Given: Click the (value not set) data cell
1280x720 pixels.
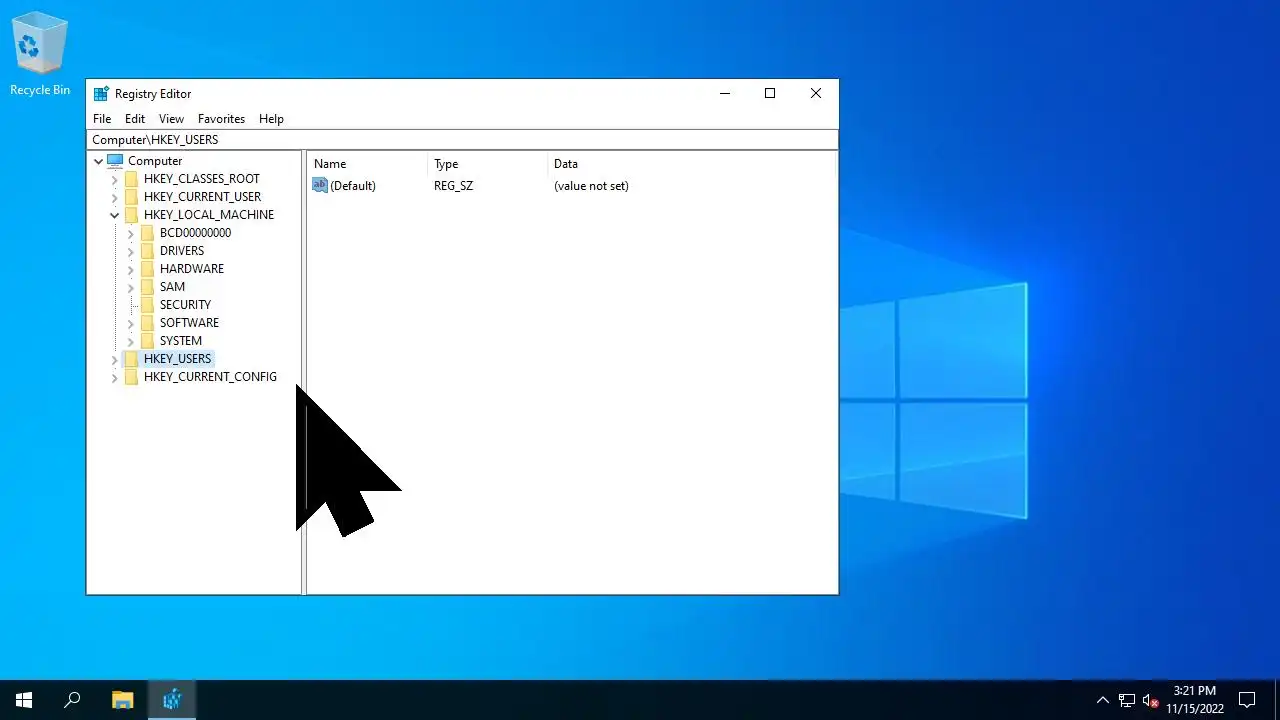Looking at the screenshot, I should tap(591, 186).
